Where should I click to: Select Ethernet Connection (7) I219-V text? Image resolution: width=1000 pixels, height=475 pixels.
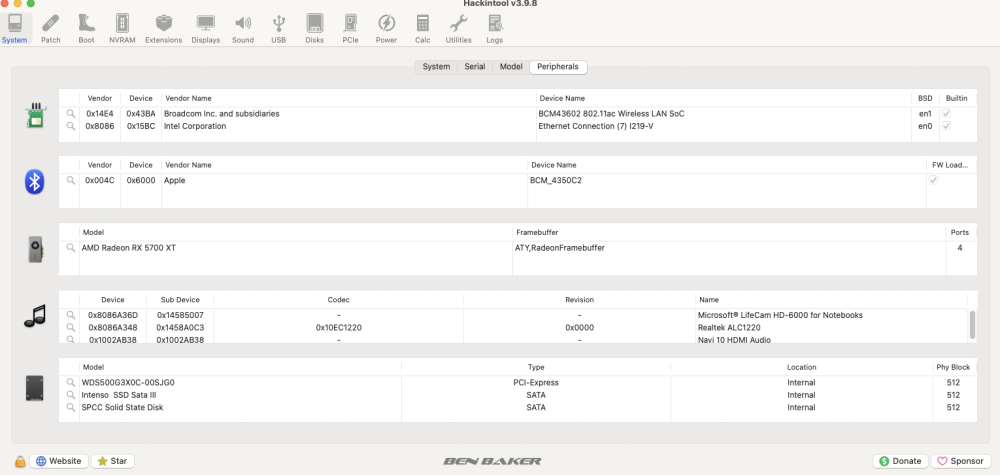[596, 126]
